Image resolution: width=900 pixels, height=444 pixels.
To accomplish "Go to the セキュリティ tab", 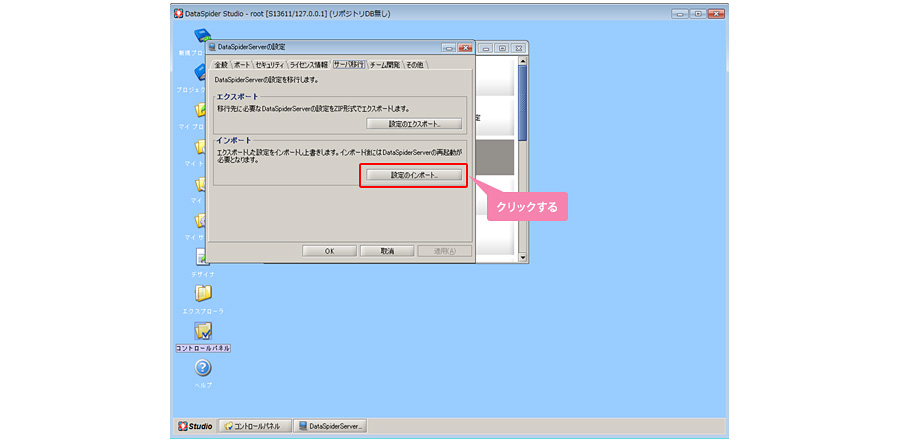I will pyautogui.click(x=270, y=64).
